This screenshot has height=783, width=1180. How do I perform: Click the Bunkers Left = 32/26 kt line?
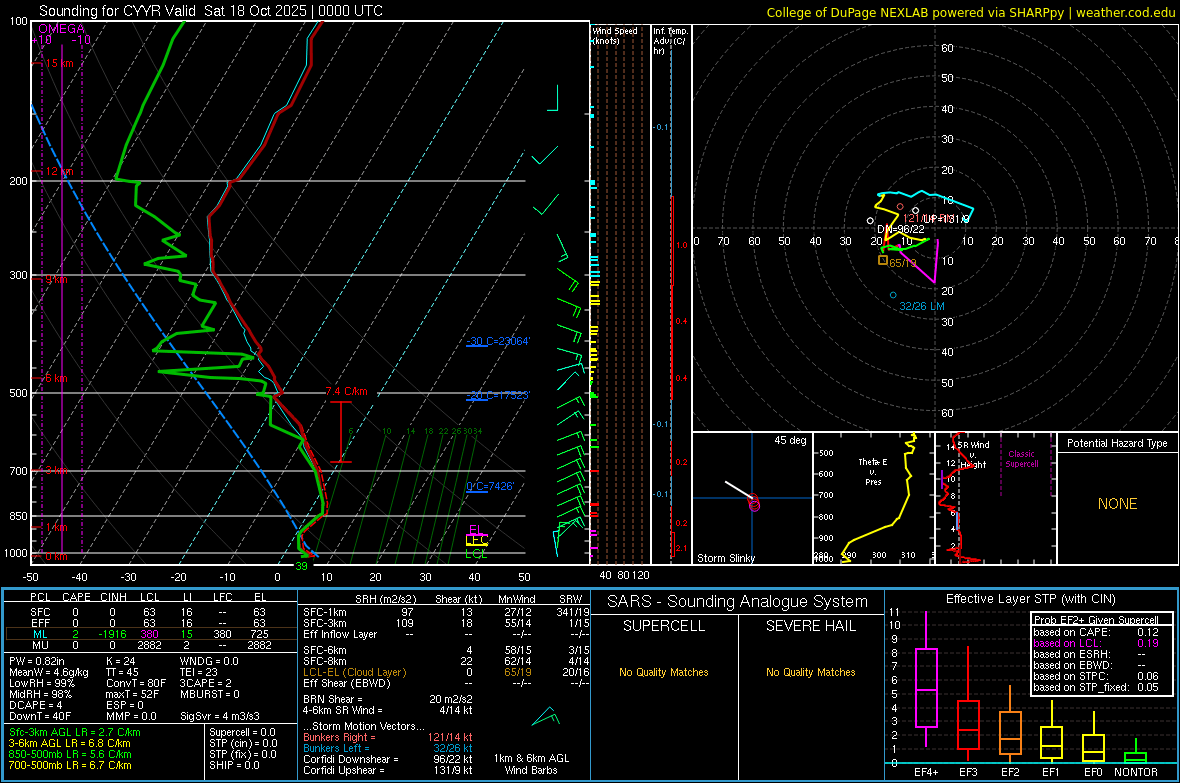pyautogui.click(x=388, y=748)
